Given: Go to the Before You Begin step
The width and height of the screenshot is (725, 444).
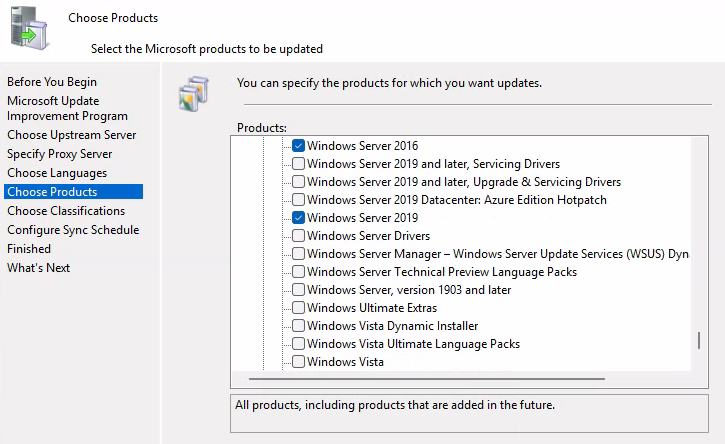Looking at the screenshot, I should [x=52, y=82].
